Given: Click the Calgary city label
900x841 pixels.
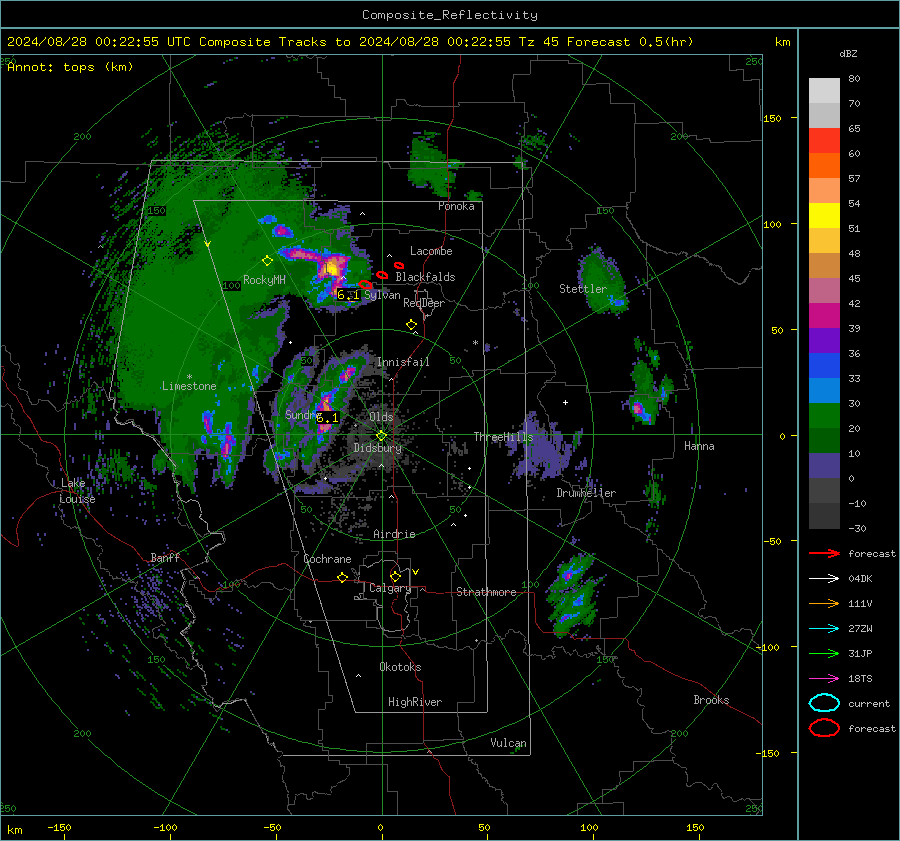Looking at the screenshot, I should click(x=390, y=588).
